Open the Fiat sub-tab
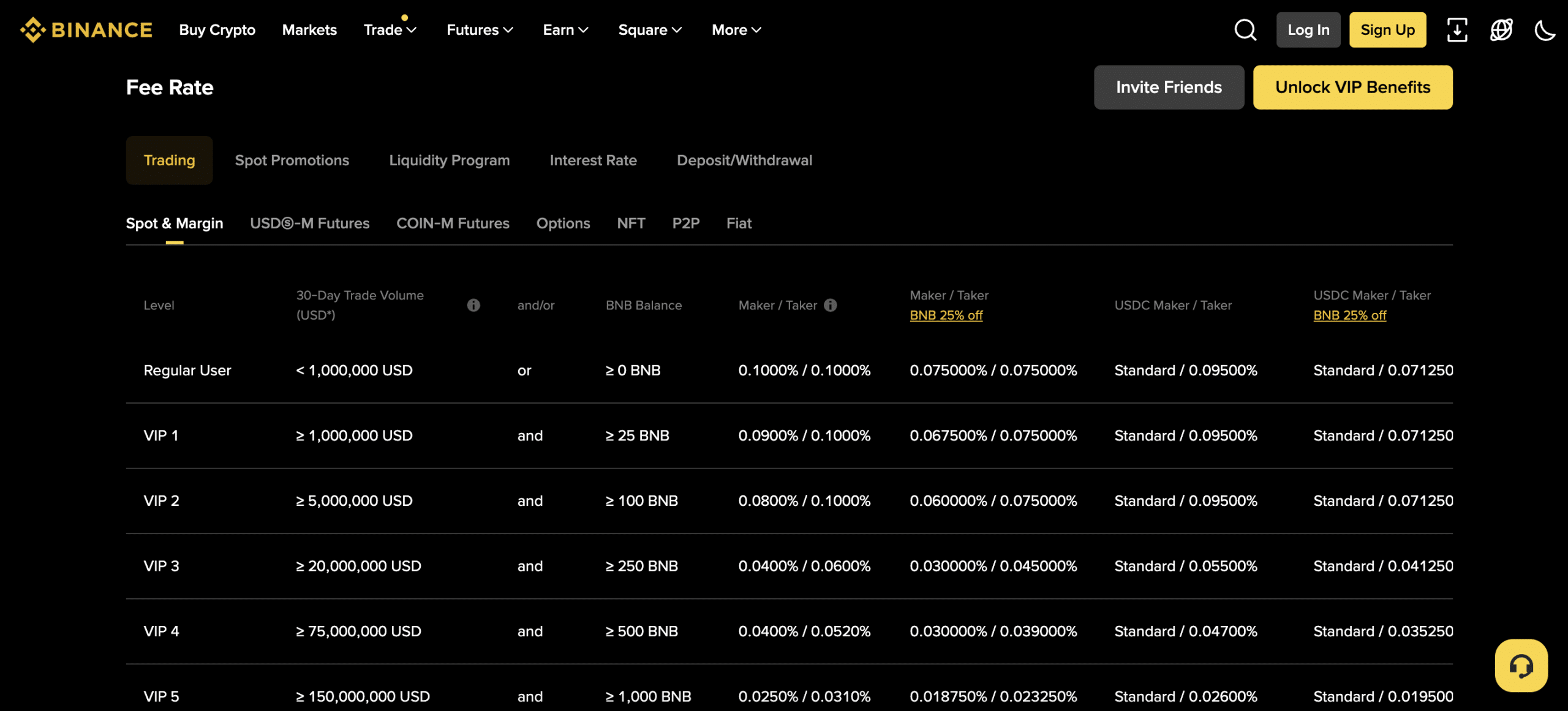Viewport: 1568px width, 711px height. pyautogui.click(x=739, y=223)
